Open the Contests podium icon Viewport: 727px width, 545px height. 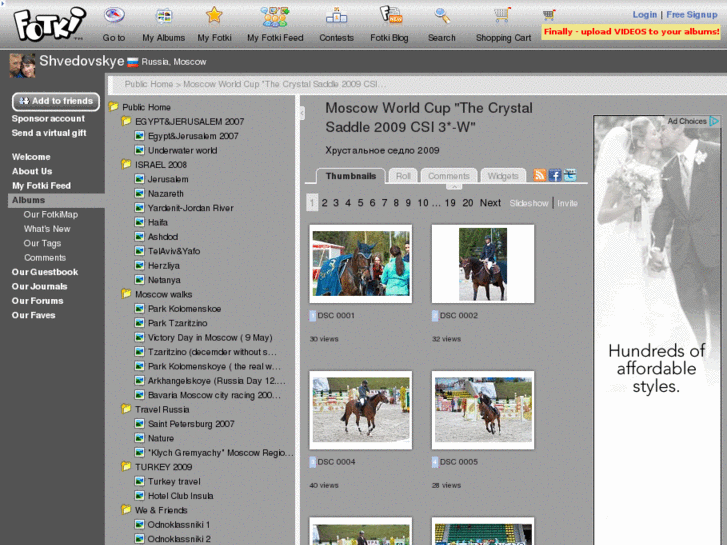pos(336,16)
